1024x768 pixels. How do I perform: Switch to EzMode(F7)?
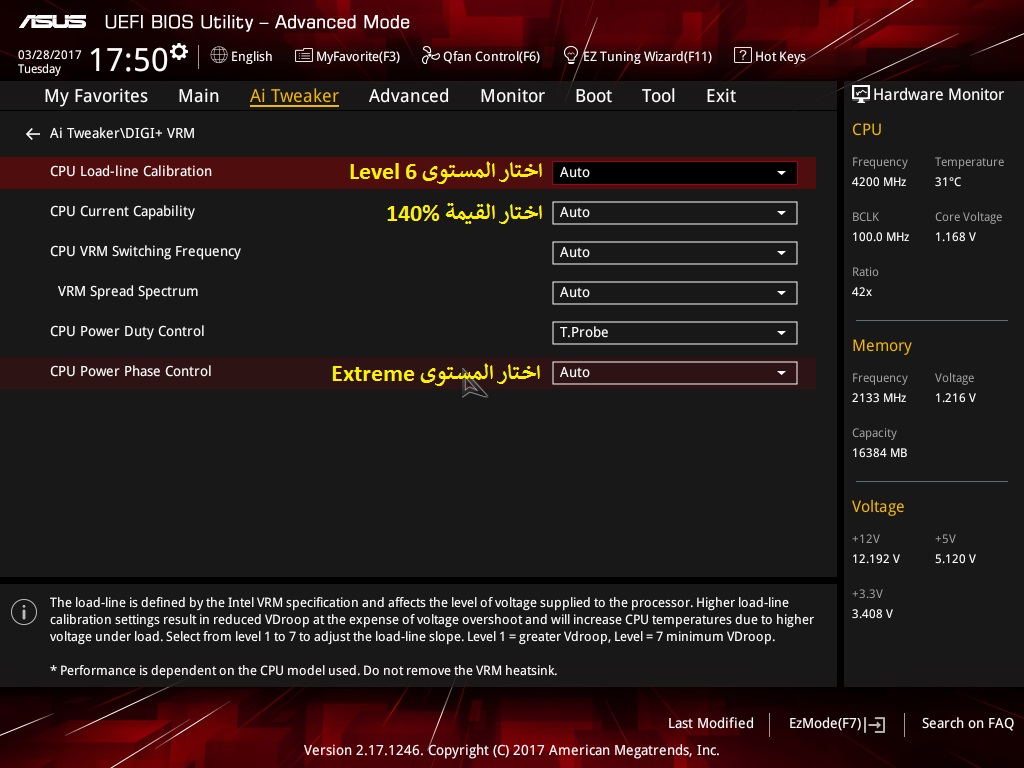837,724
